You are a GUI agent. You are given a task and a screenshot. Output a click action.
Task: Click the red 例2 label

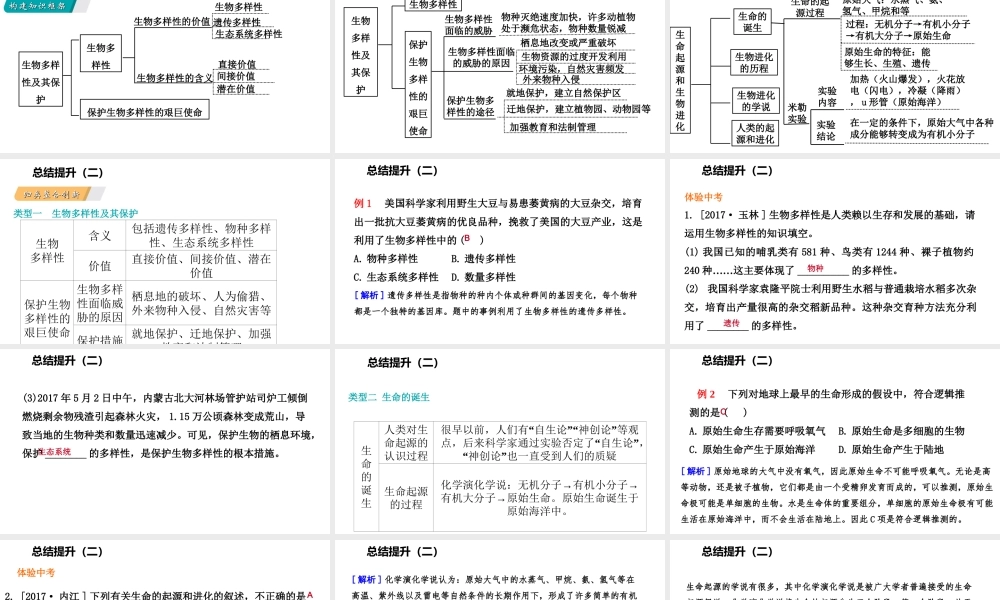click(x=706, y=393)
